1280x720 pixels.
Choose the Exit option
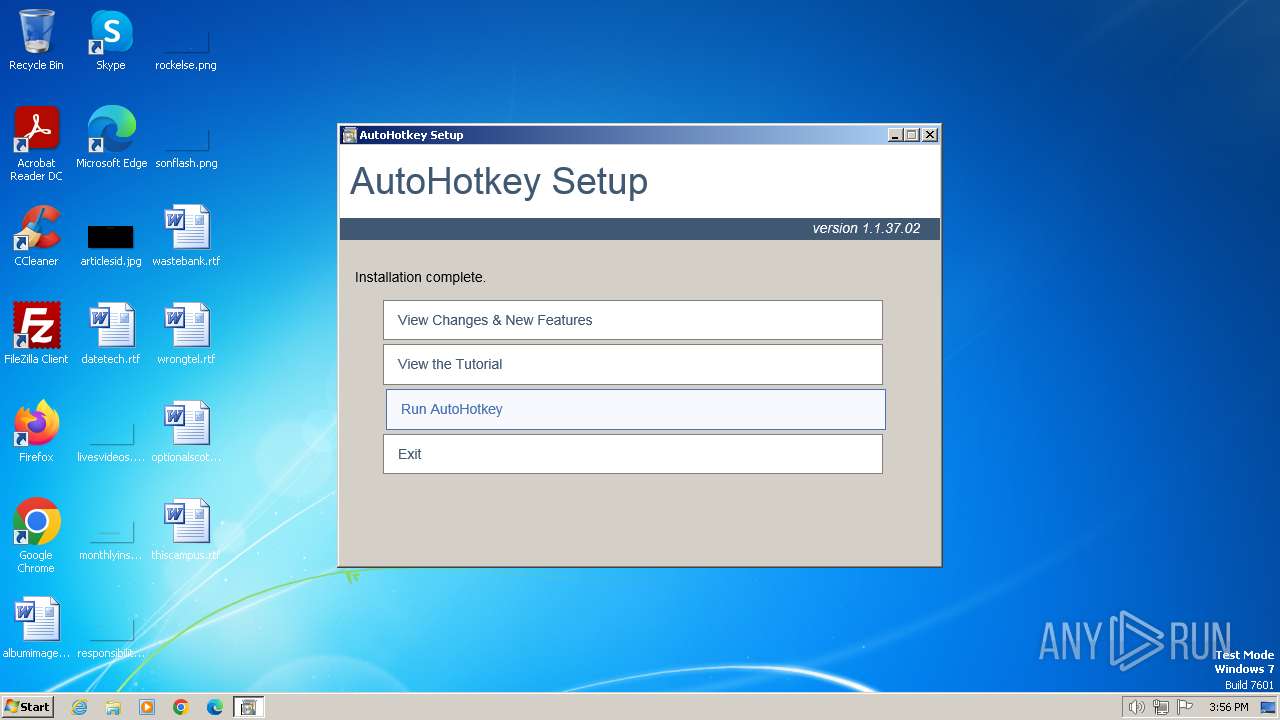[x=632, y=454]
